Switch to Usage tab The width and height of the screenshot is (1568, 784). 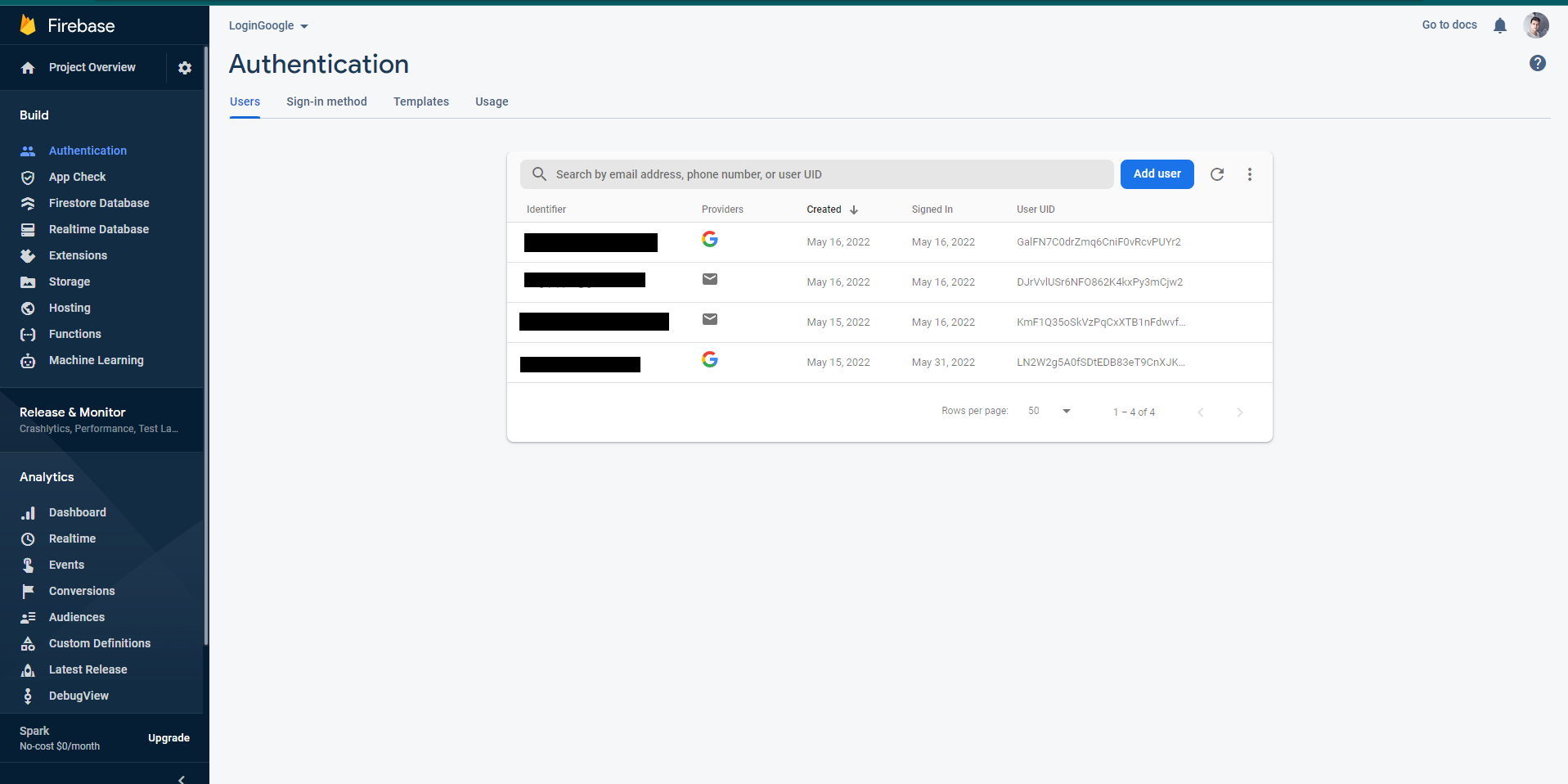(492, 101)
